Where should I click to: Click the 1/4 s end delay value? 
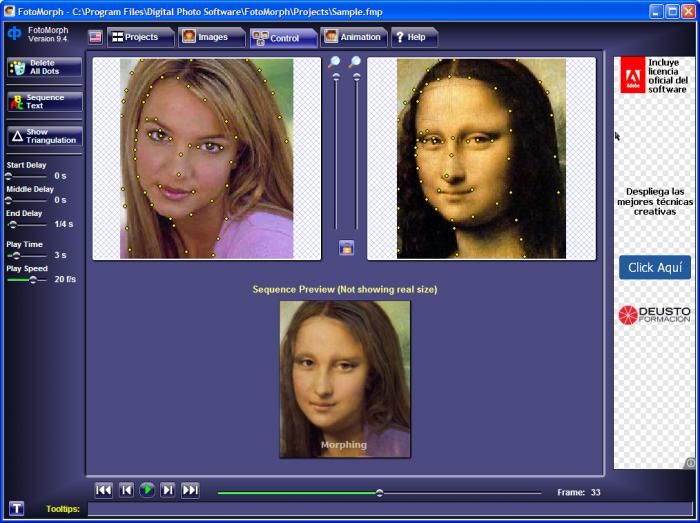[64, 224]
